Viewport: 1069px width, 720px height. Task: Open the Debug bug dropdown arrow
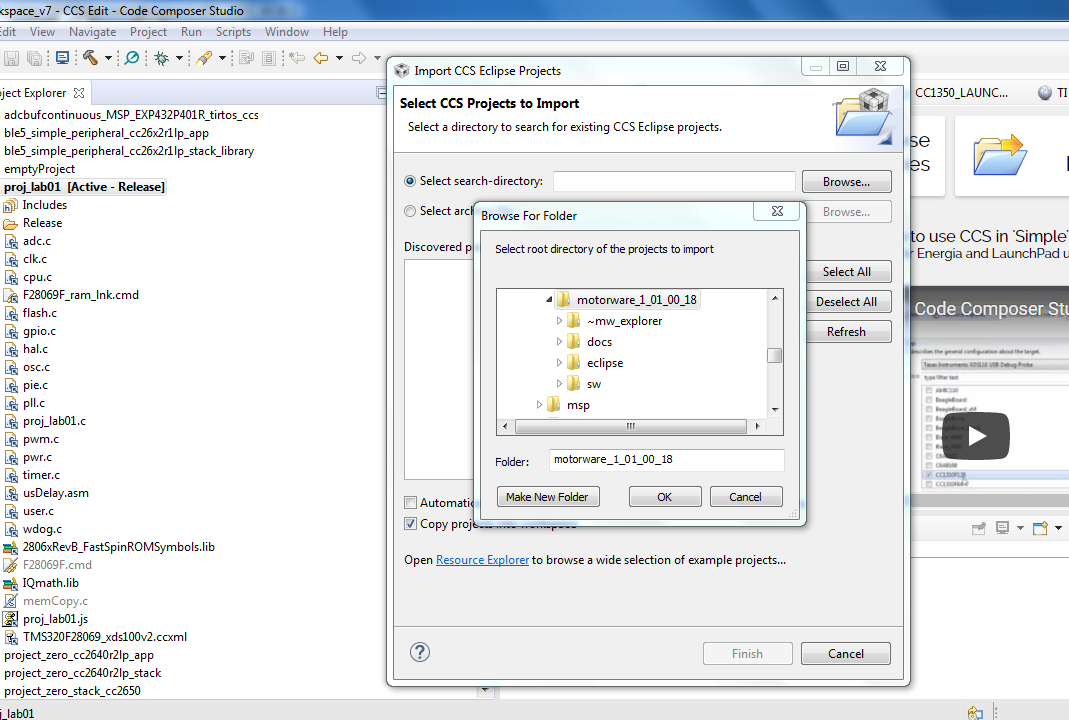179,58
